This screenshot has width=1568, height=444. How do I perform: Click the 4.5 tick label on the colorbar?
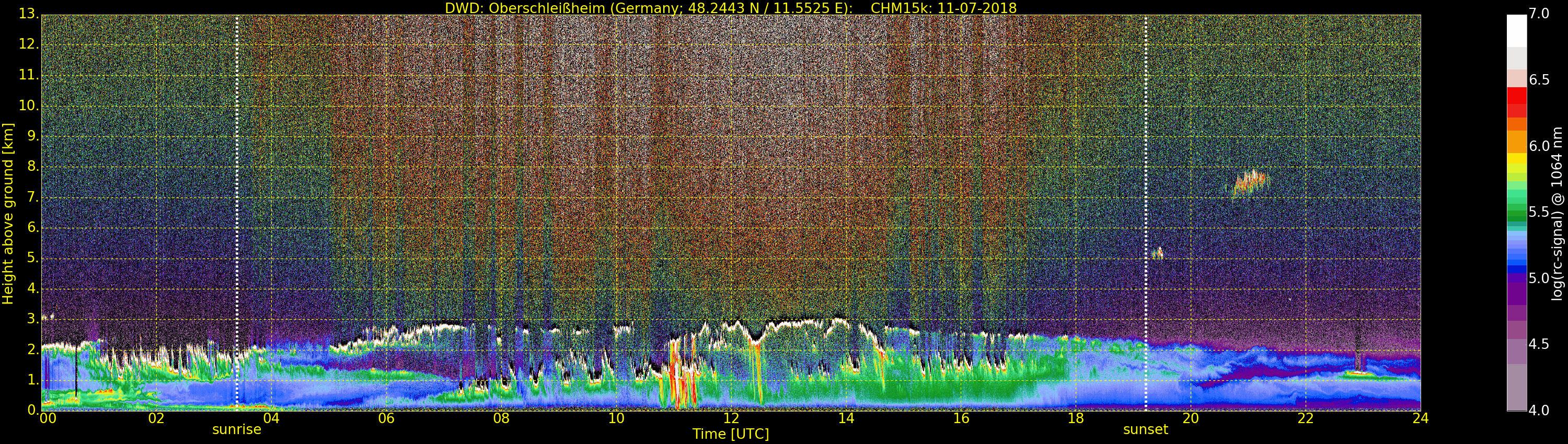pyautogui.click(x=1539, y=344)
